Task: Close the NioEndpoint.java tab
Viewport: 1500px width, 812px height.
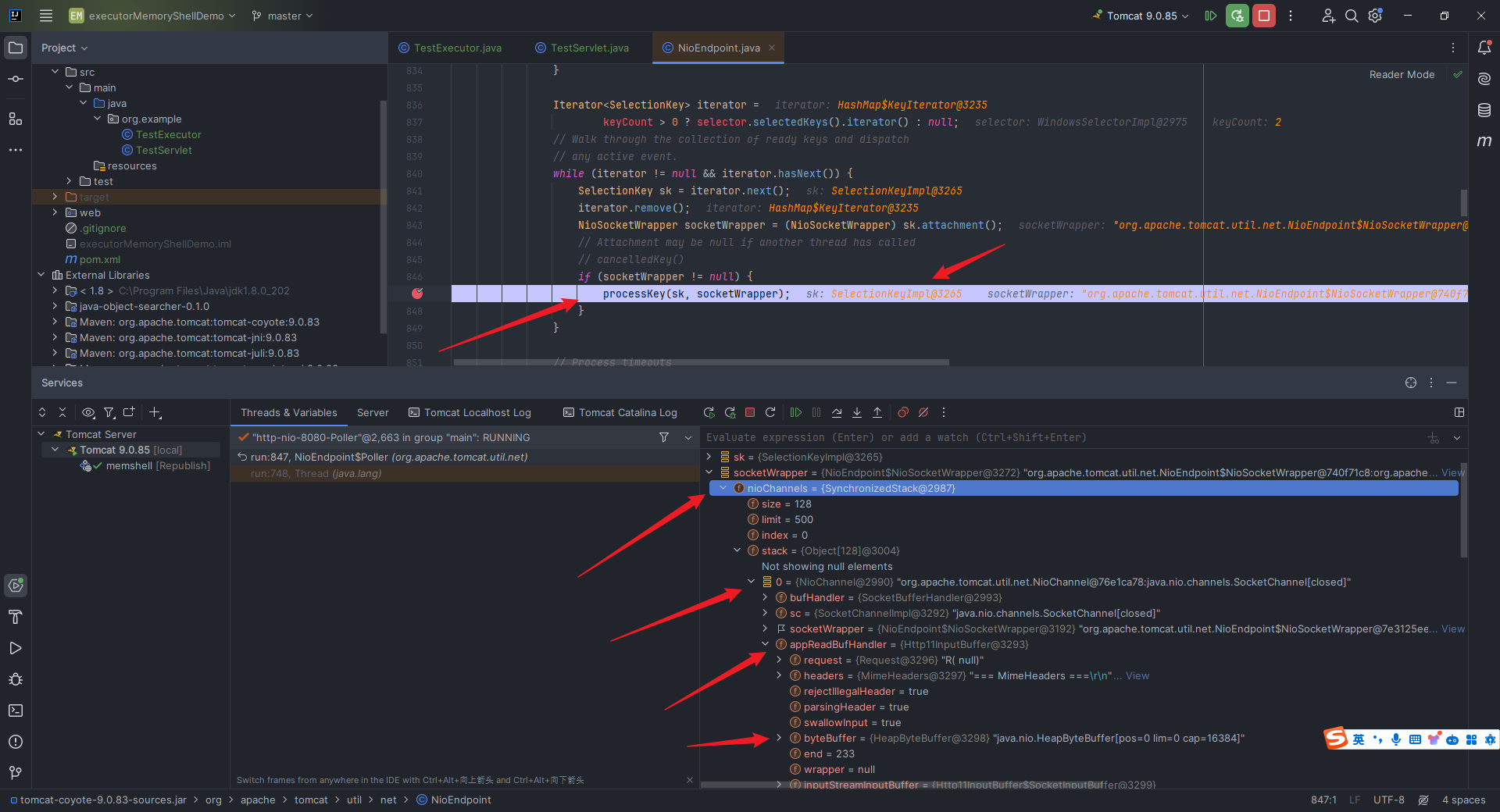Action: click(x=772, y=48)
